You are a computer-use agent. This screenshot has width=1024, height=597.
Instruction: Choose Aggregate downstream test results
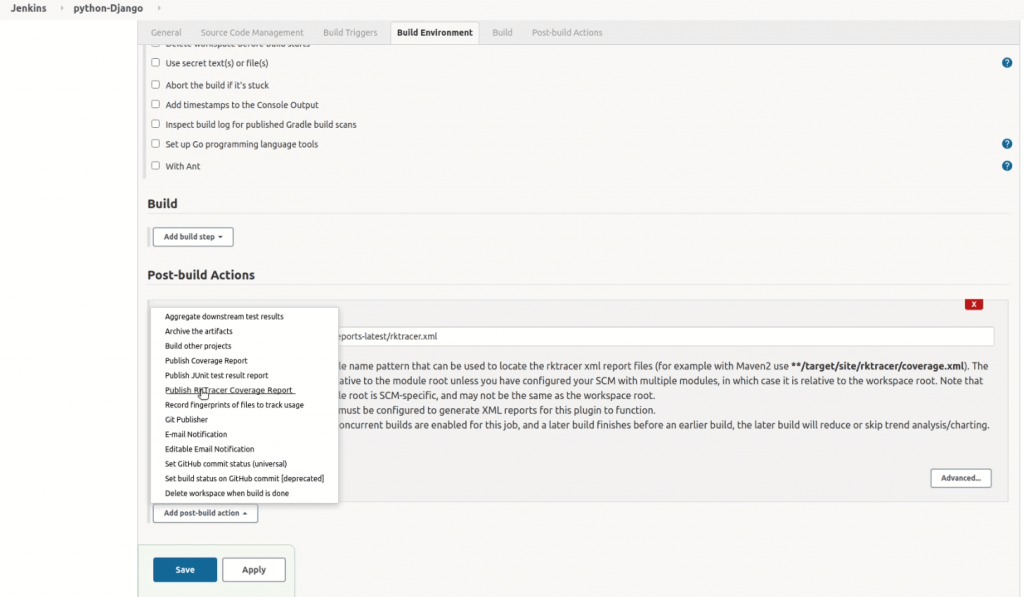coord(224,316)
